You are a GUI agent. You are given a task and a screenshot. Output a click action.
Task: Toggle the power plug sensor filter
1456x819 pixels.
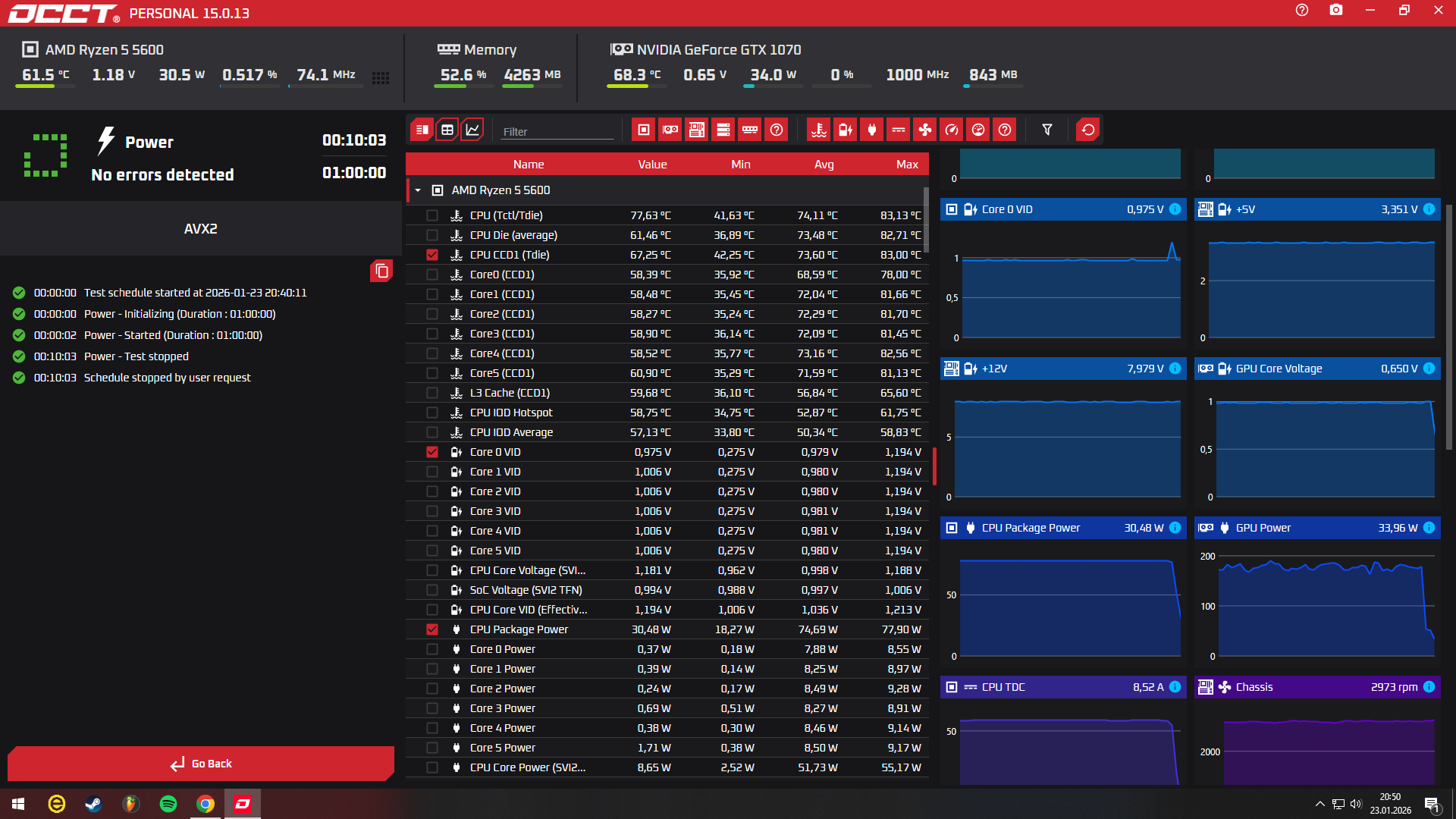click(x=871, y=130)
